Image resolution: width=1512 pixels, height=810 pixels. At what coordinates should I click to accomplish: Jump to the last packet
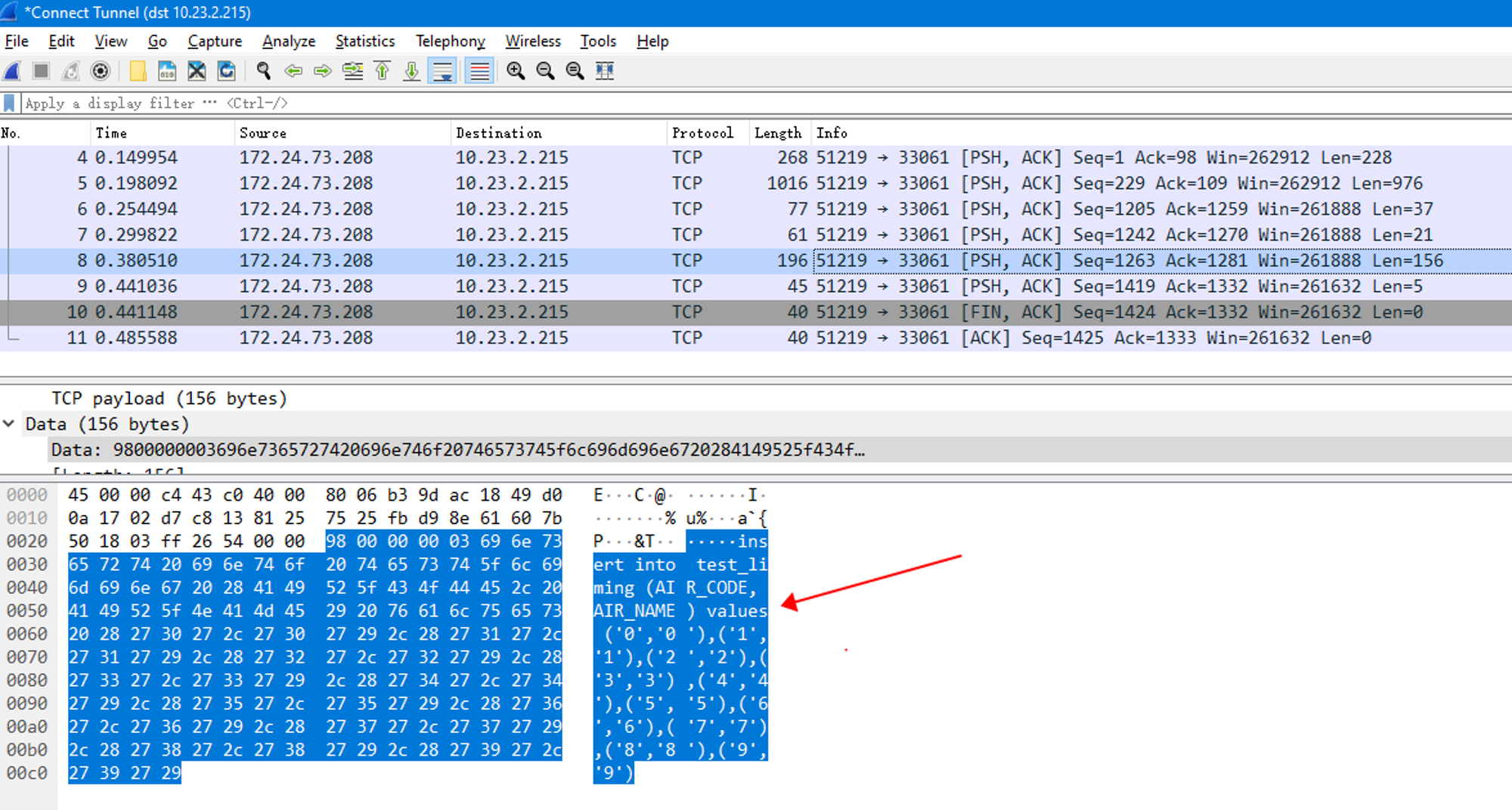[411, 71]
